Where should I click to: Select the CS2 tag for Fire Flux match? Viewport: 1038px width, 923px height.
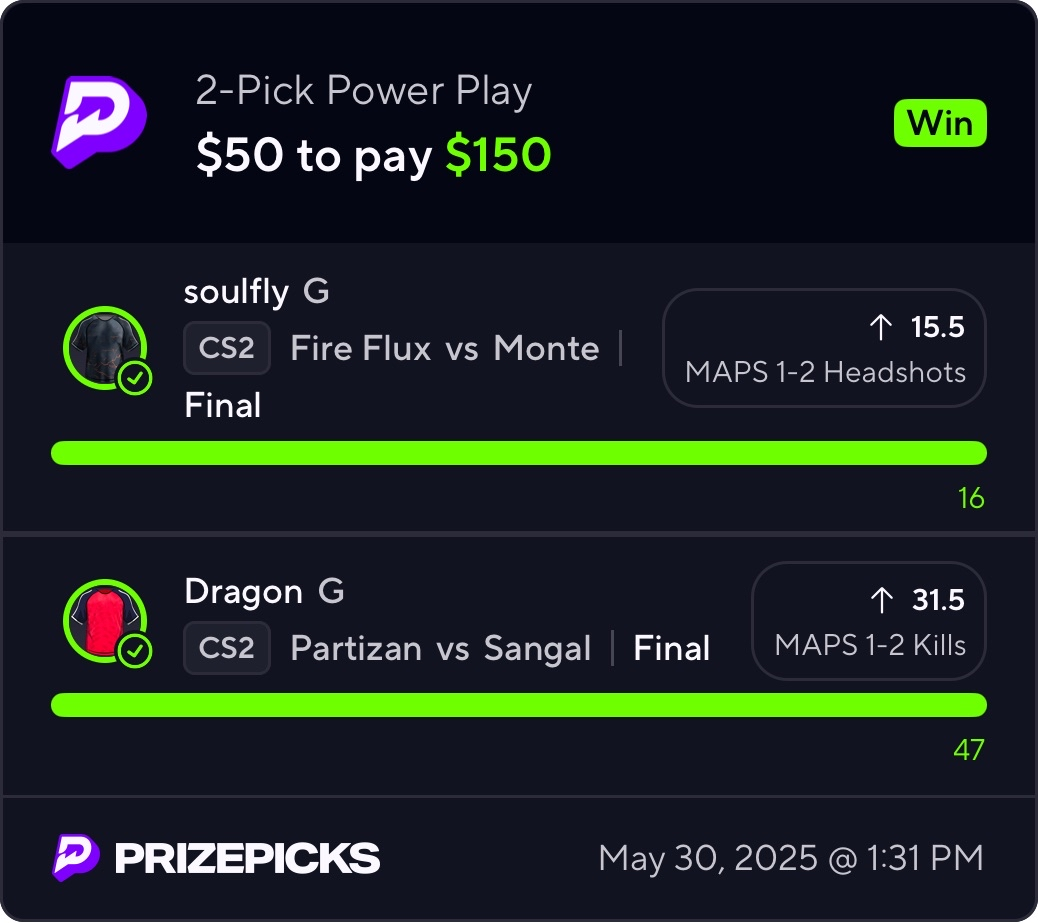click(226, 348)
